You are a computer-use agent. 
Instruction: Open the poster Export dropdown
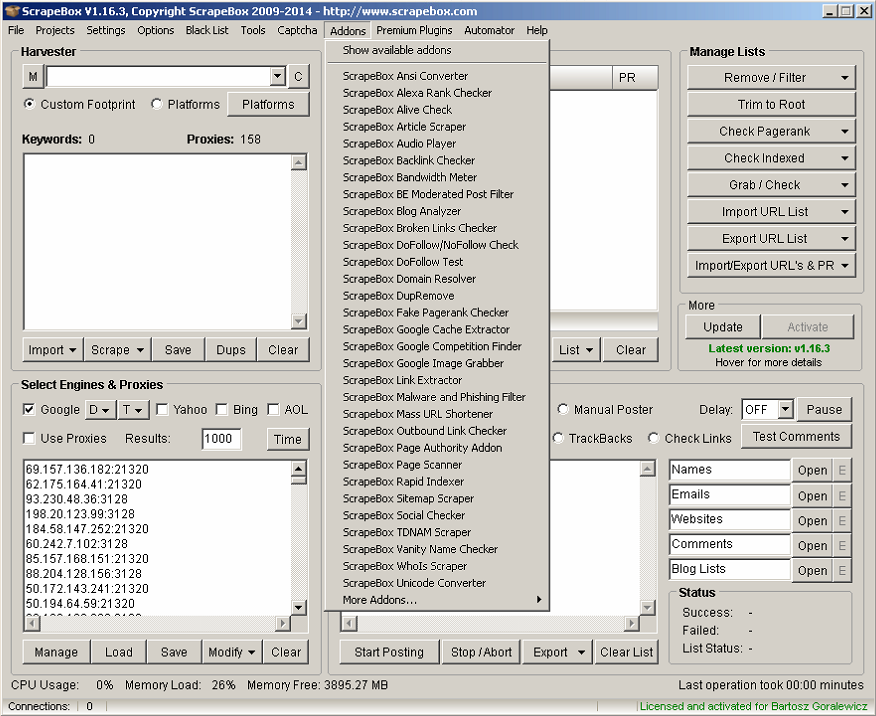point(558,652)
